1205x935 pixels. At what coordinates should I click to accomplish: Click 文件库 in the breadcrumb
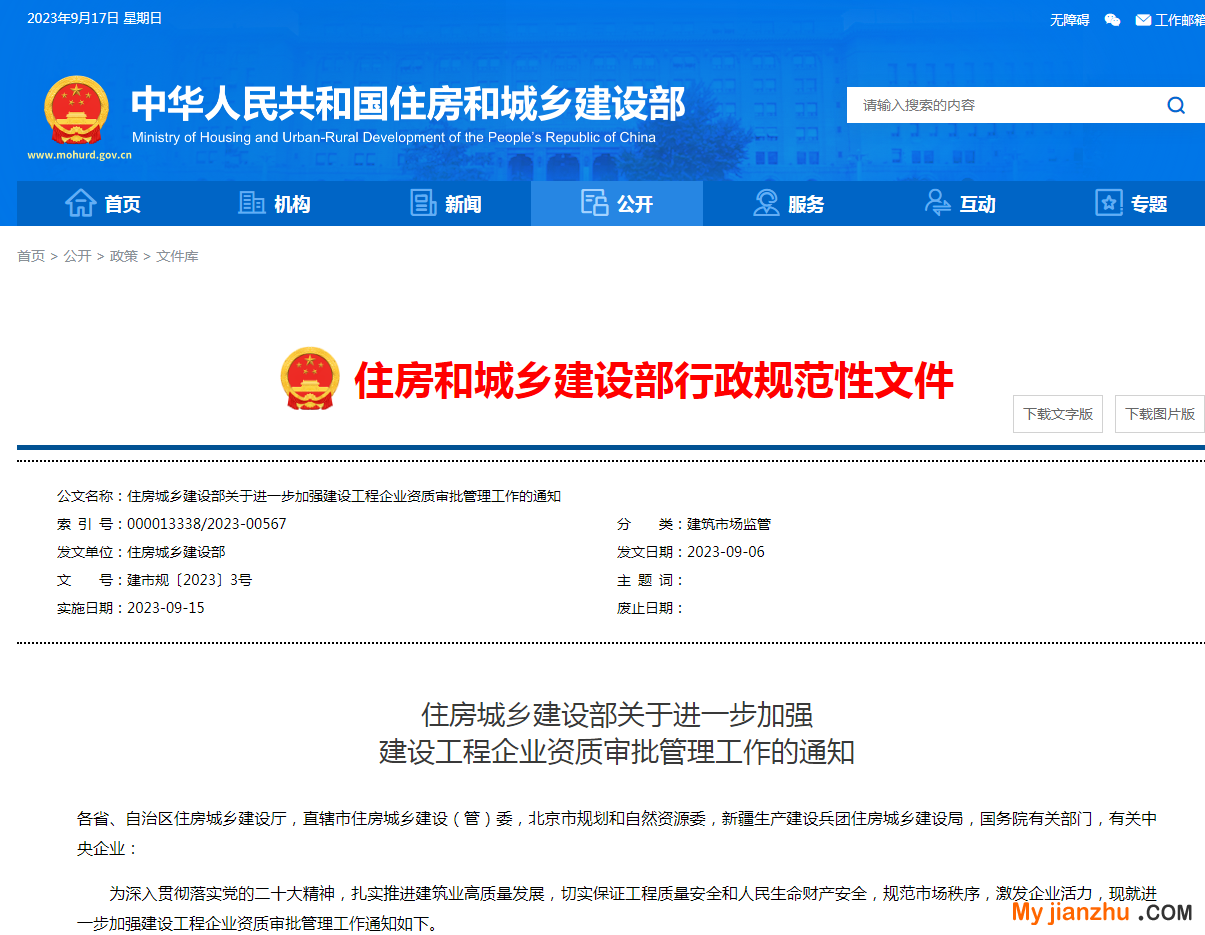tap(177, 256)
